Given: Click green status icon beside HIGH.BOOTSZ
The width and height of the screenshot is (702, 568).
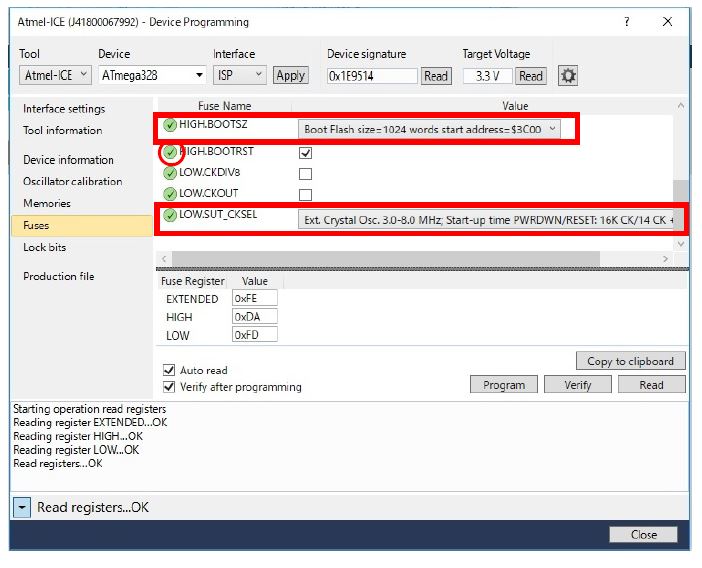Looking at the screenshot, I should pyautogui.click(x=170, y=126).
